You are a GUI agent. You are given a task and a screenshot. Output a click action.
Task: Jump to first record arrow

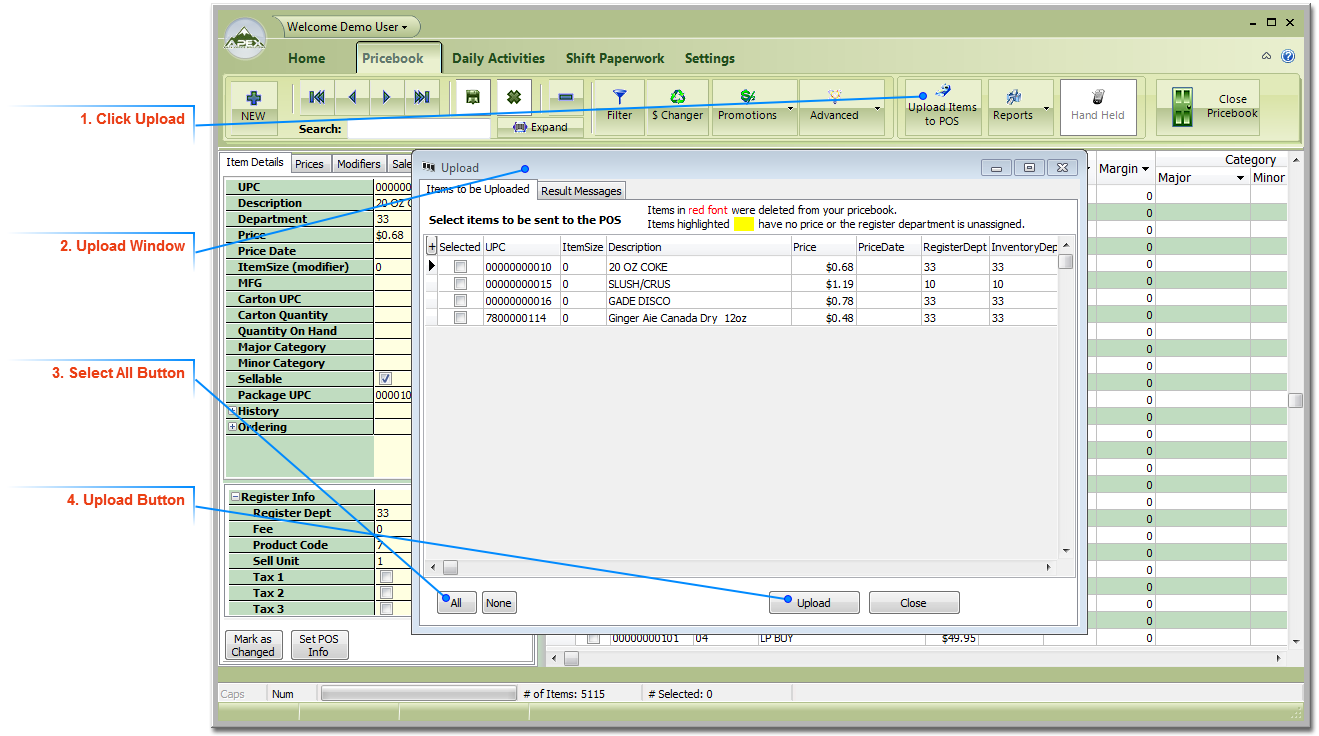coord(317,97)
